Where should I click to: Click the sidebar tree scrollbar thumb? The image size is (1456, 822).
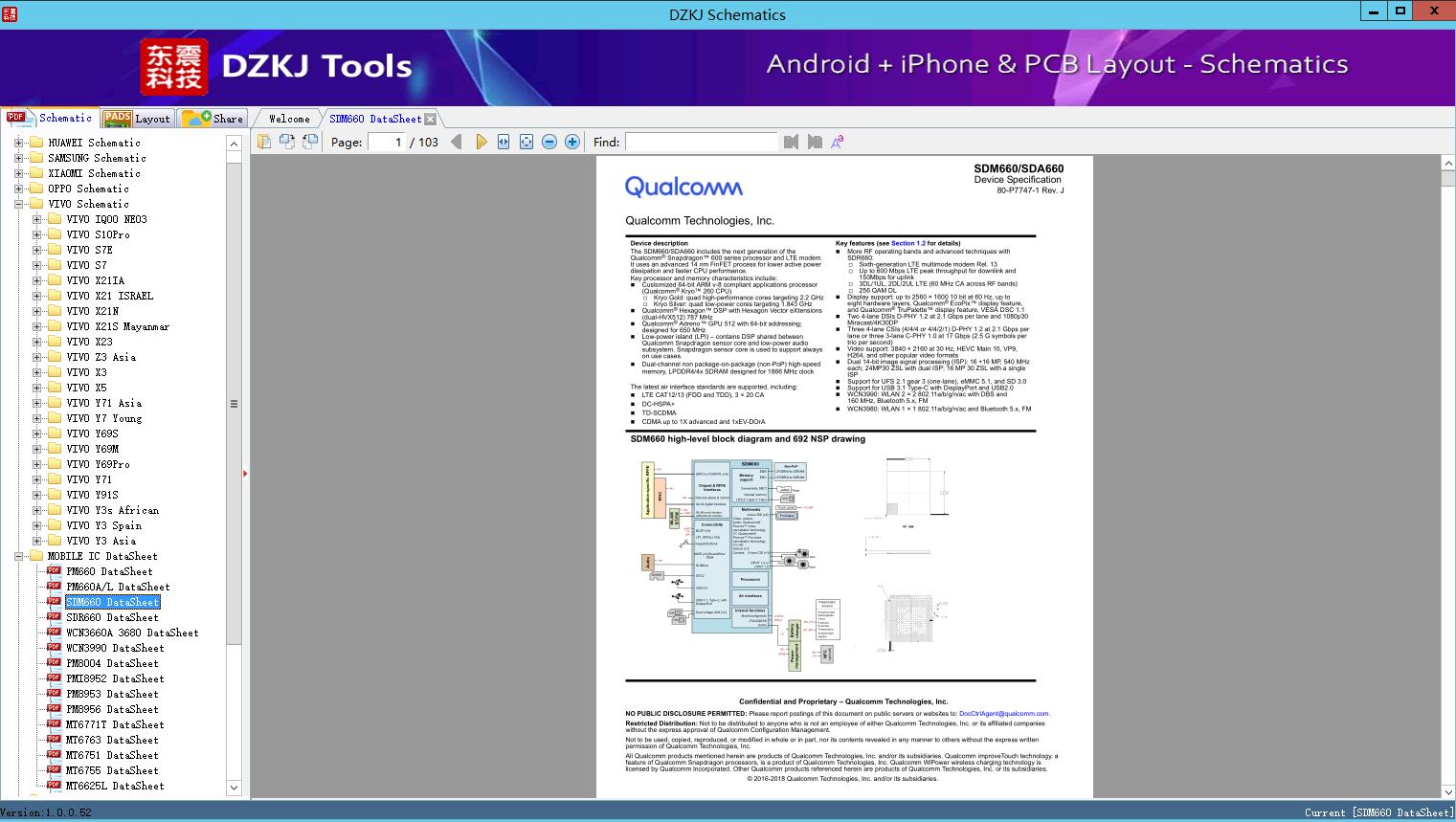234,403
